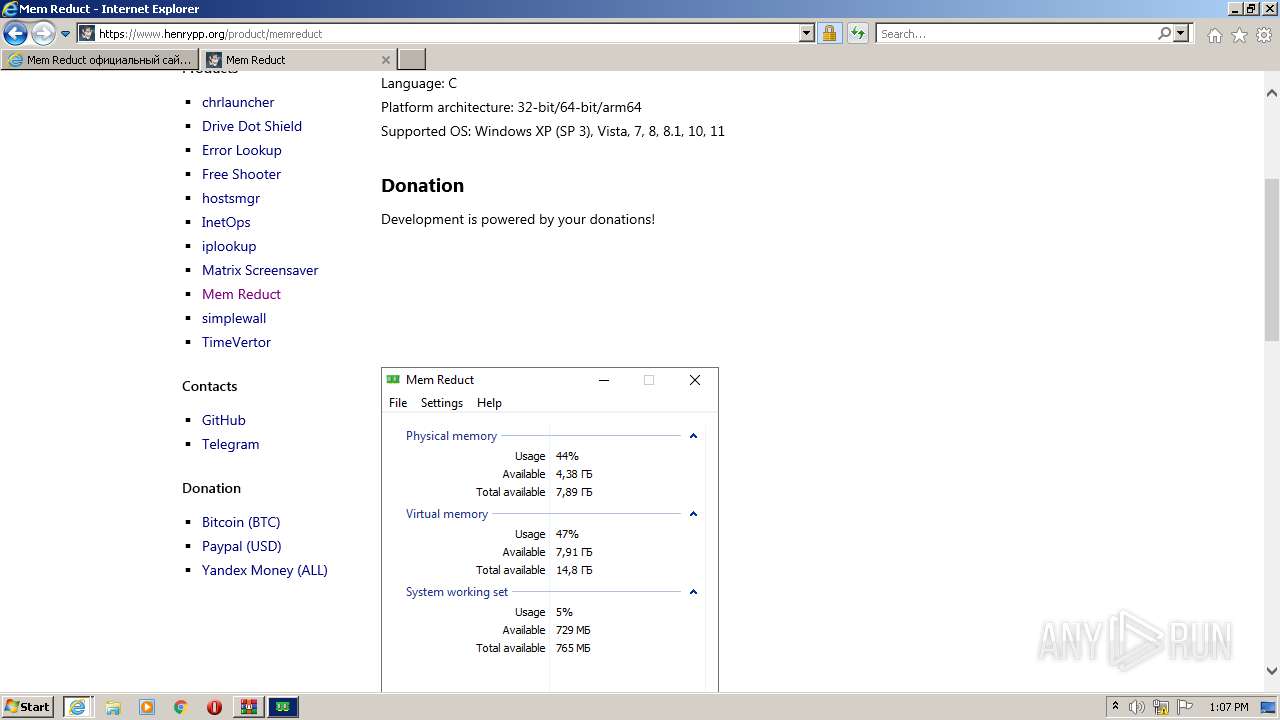The image size is (1280, 720).
Task: Open the Tools gear icon
Action: pyautogui.click(x=1264, y=35)
